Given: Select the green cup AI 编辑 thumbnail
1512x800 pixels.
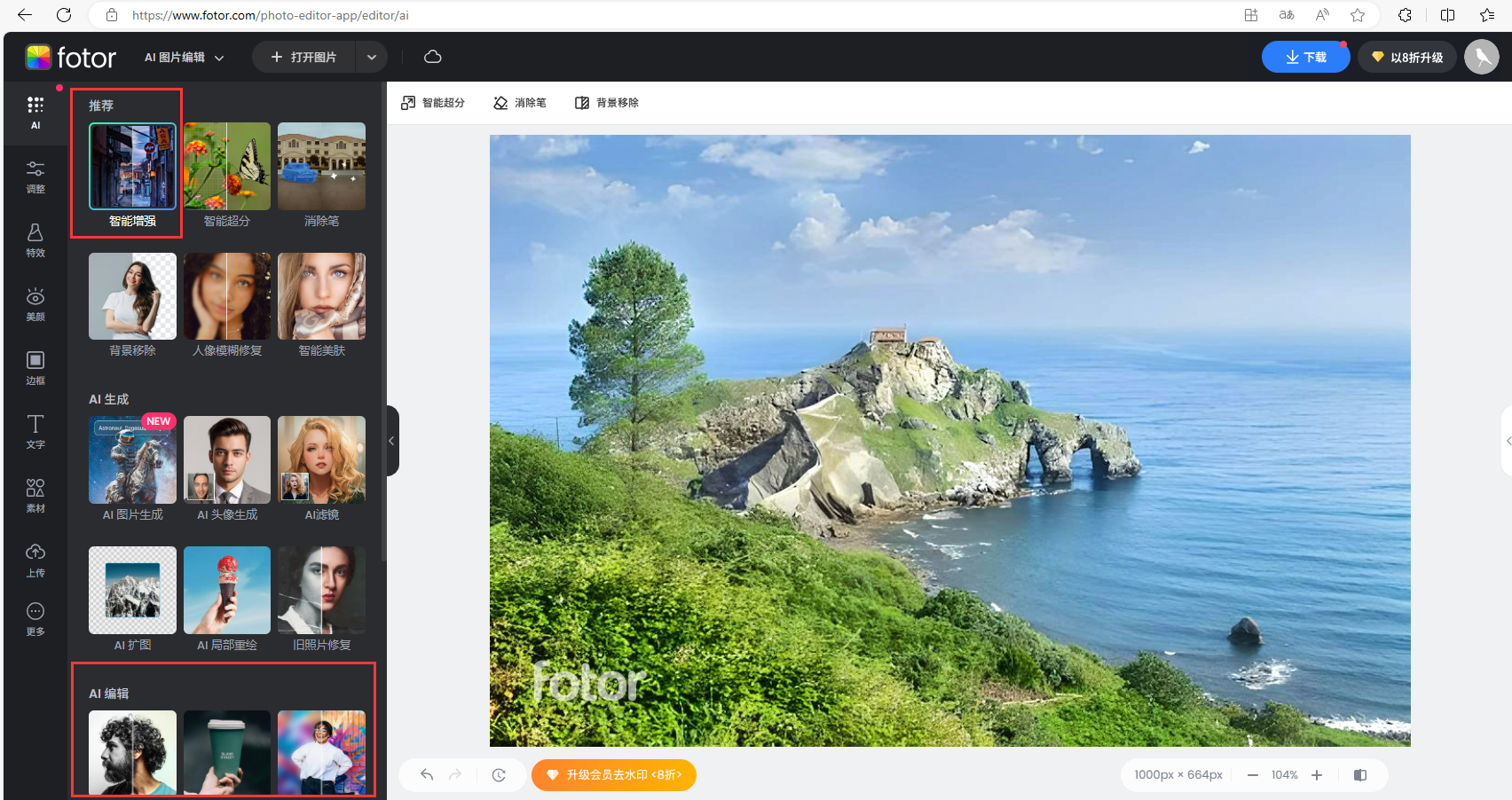Looking at the screenshot, I should (x=227, y=752).
